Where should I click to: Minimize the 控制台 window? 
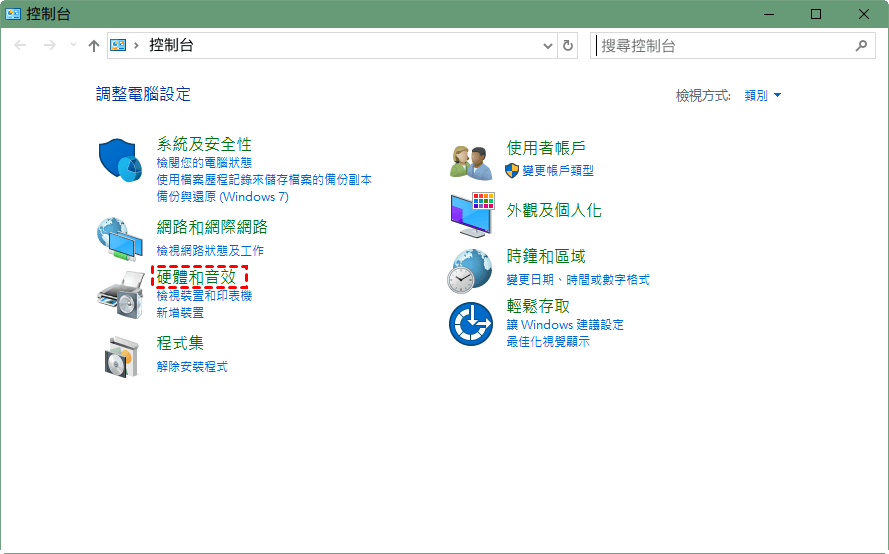(x=769, y=14)
